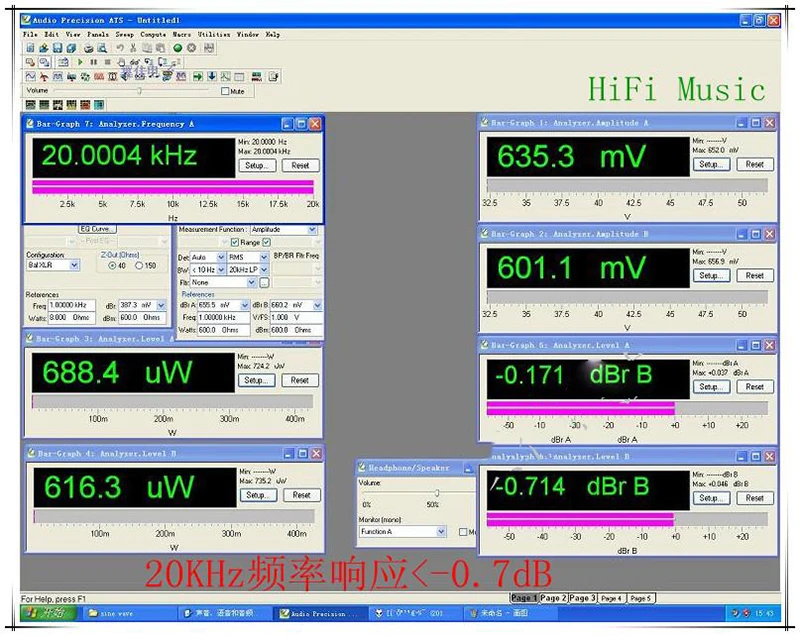Screen dimensions: 800x636
Task: Click the Undo arrow toolbar icon
Action: [x=119, y=48]
